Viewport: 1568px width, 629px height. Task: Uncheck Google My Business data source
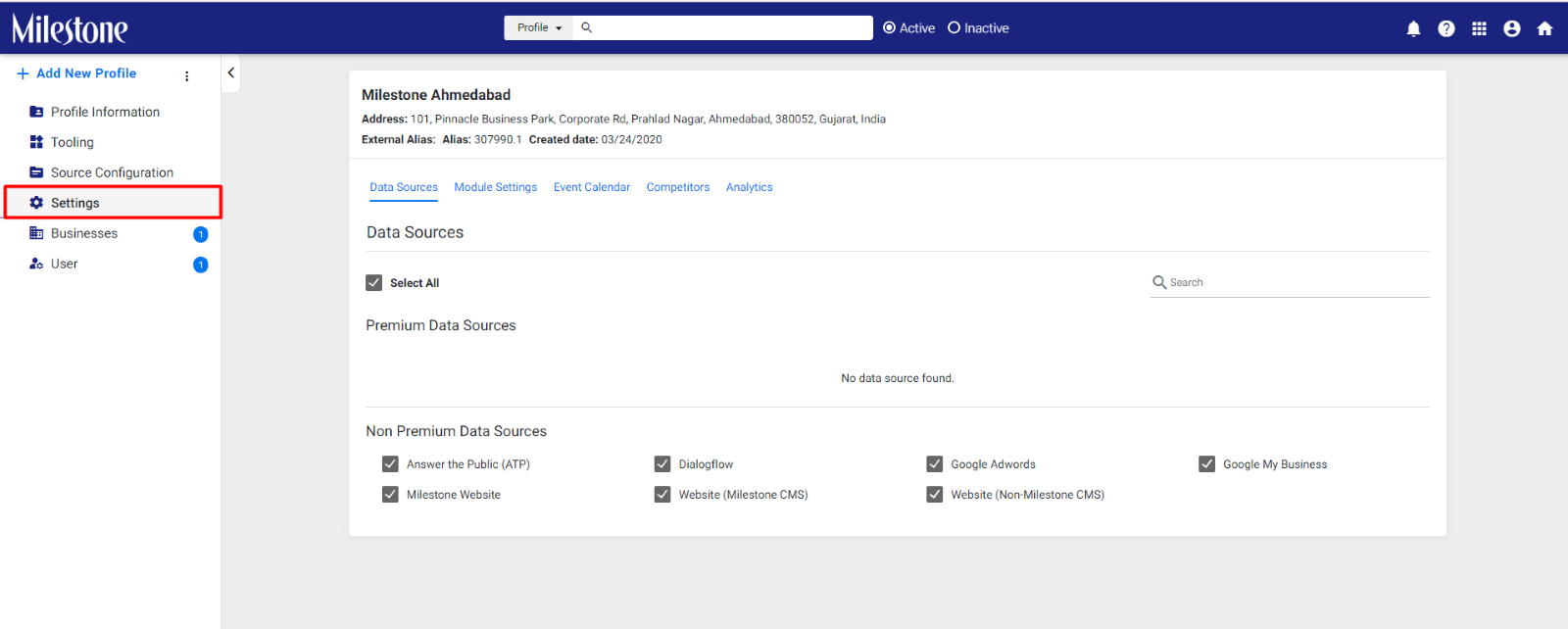(x=1206, y=464)
